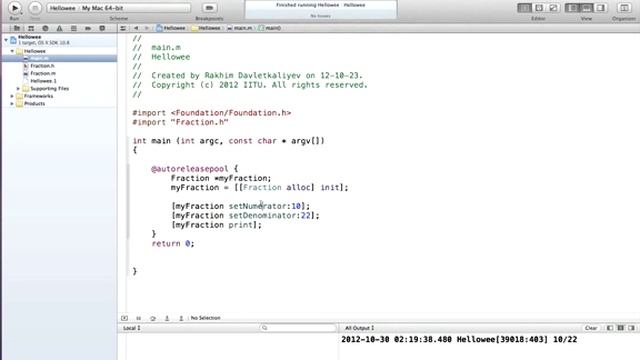640x360 pixels.
Task: Show the Issue navigator
Action: pos(60,28)
